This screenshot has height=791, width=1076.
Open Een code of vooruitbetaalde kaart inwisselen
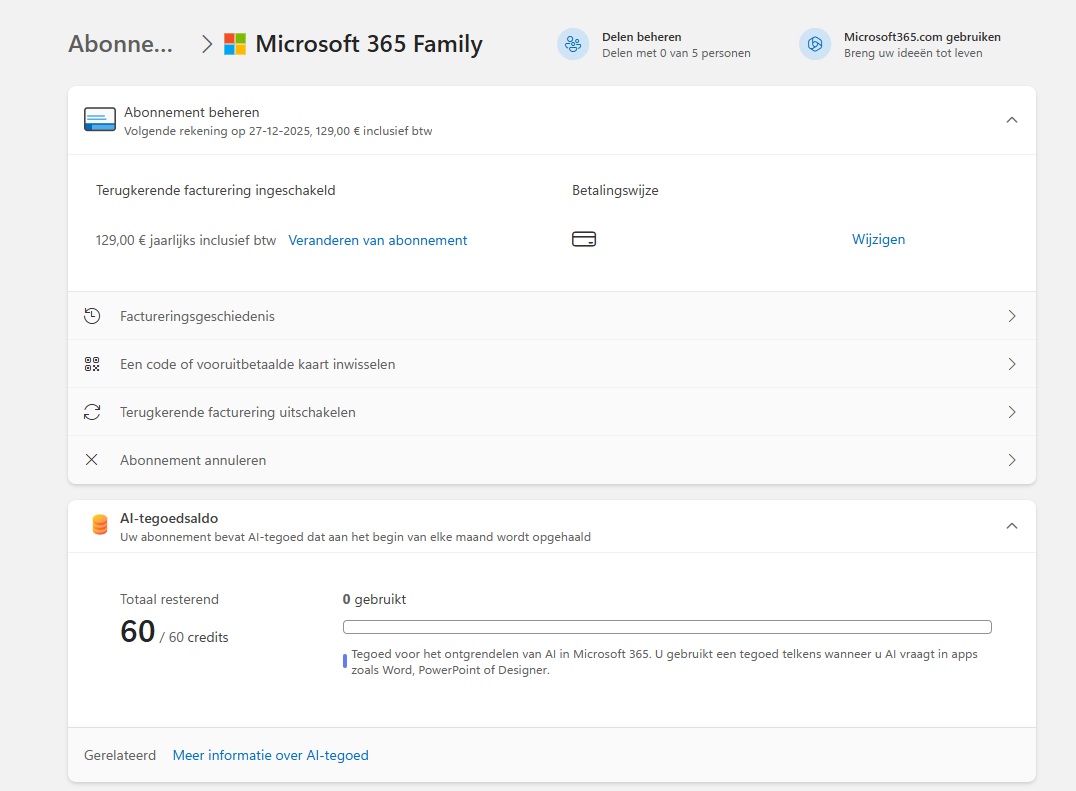coord(552,364)
